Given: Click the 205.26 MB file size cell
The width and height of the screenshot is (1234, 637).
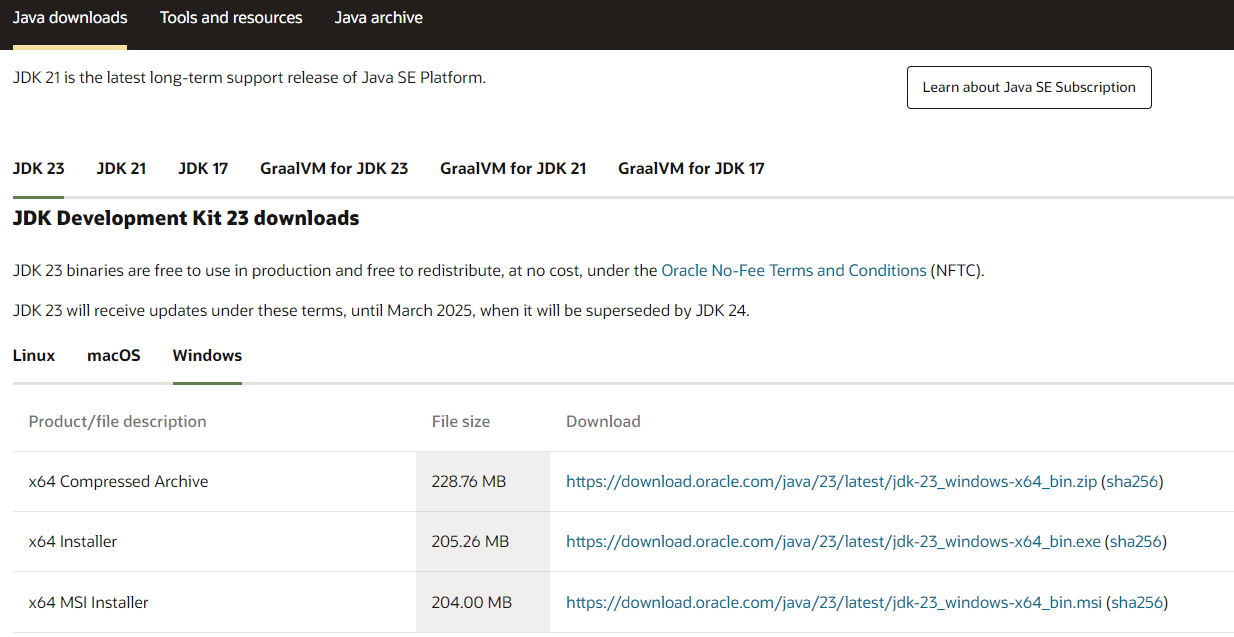Looking at the screenshot, I should click(483, 542).
